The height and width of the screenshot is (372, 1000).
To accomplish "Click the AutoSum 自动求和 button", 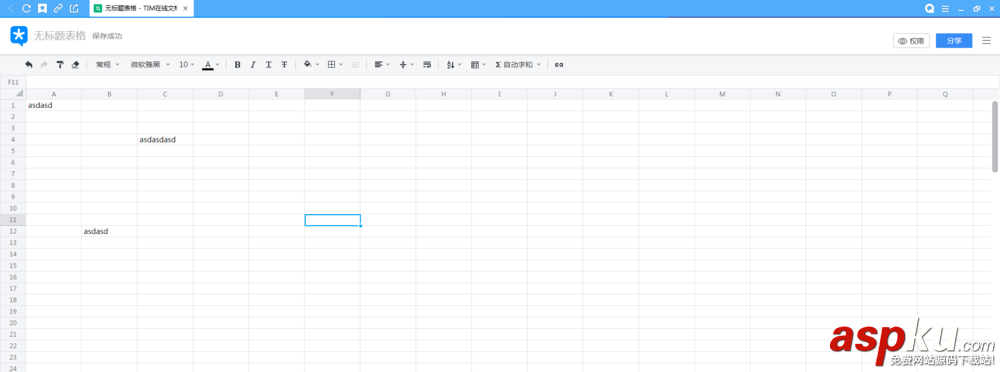I will coord(514,64).
